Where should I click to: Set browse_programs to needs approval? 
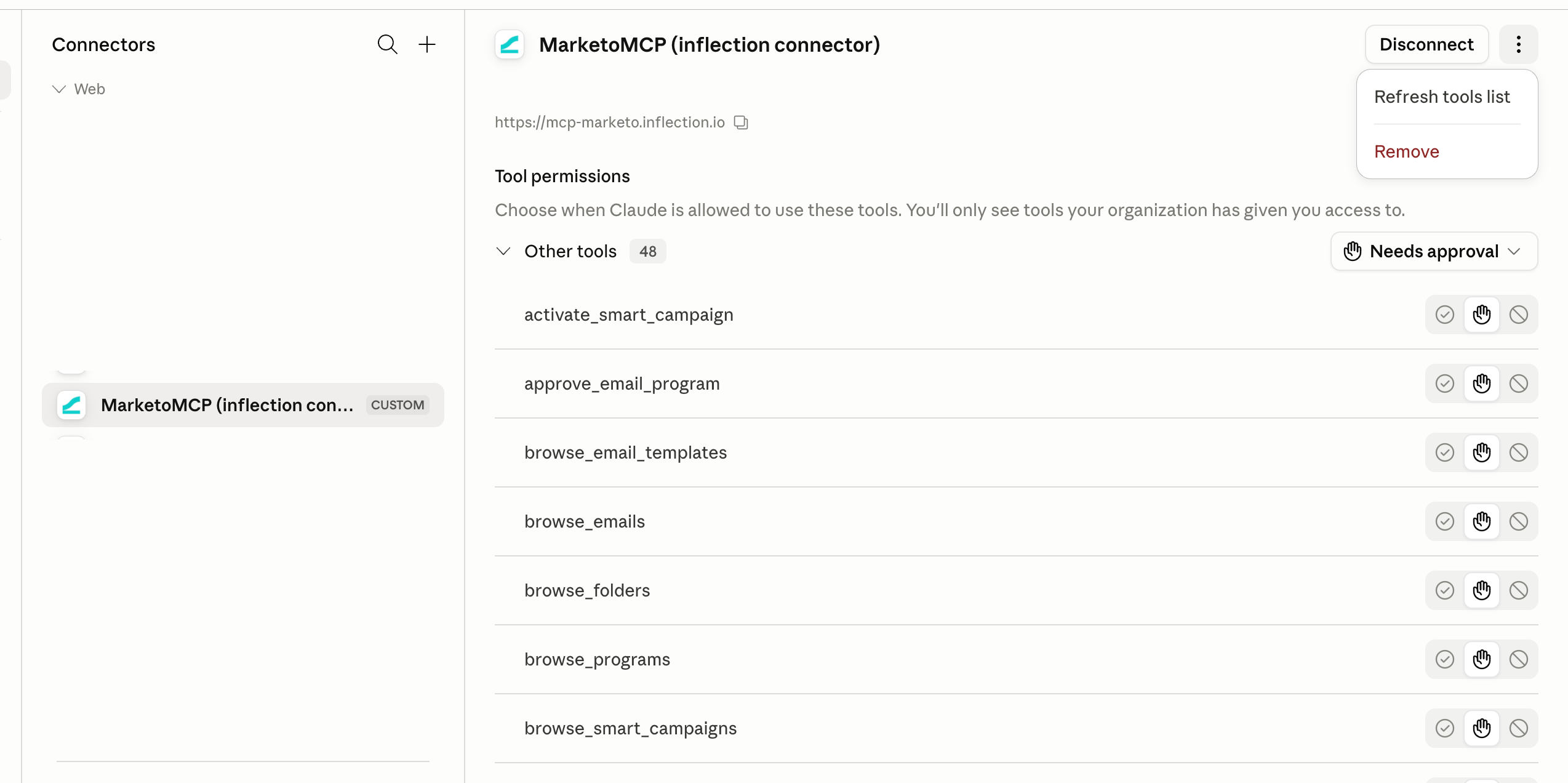click(1481, 659)
